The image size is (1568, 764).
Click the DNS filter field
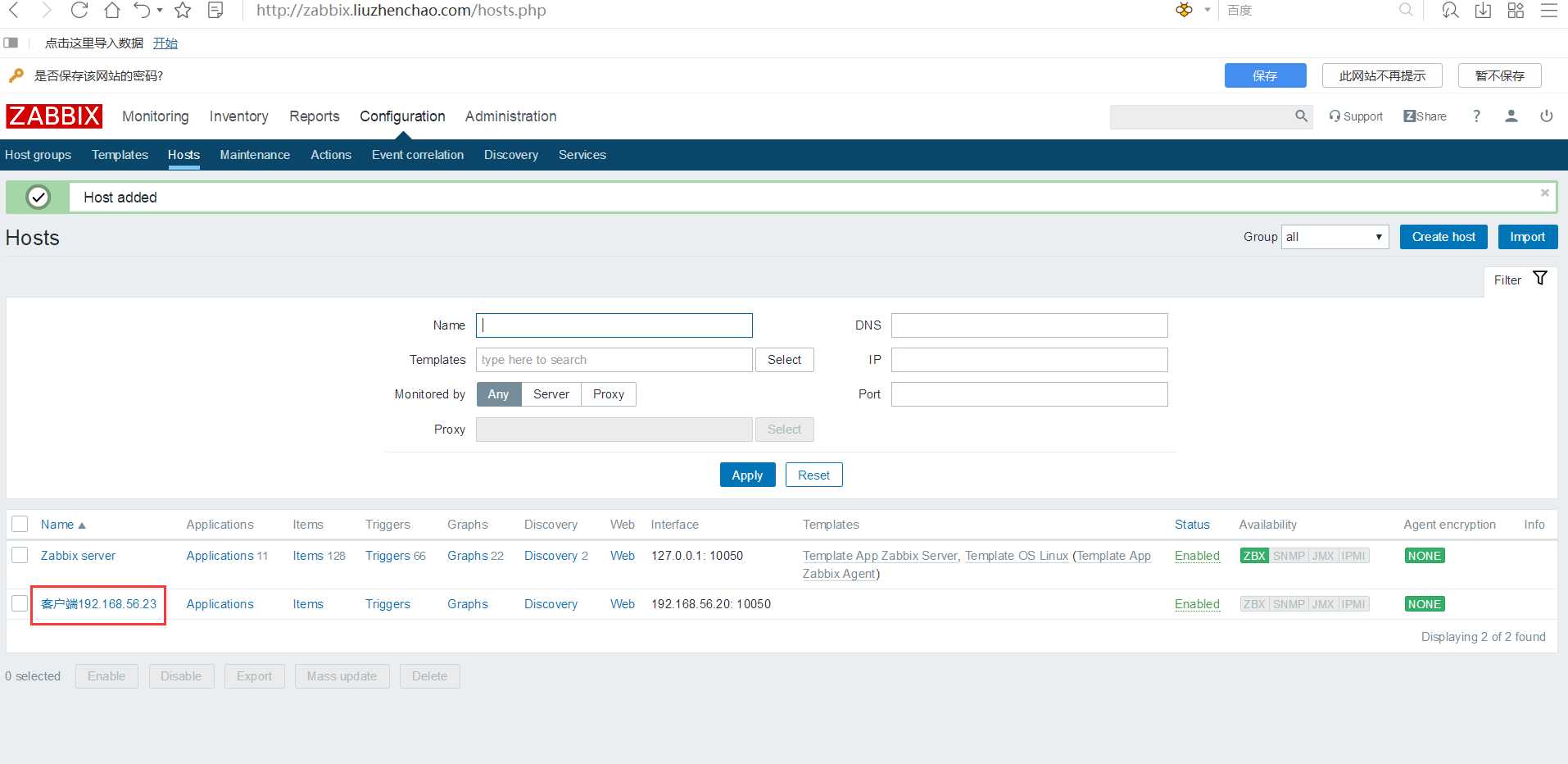pyautogui.click(x=1030, y=325)
